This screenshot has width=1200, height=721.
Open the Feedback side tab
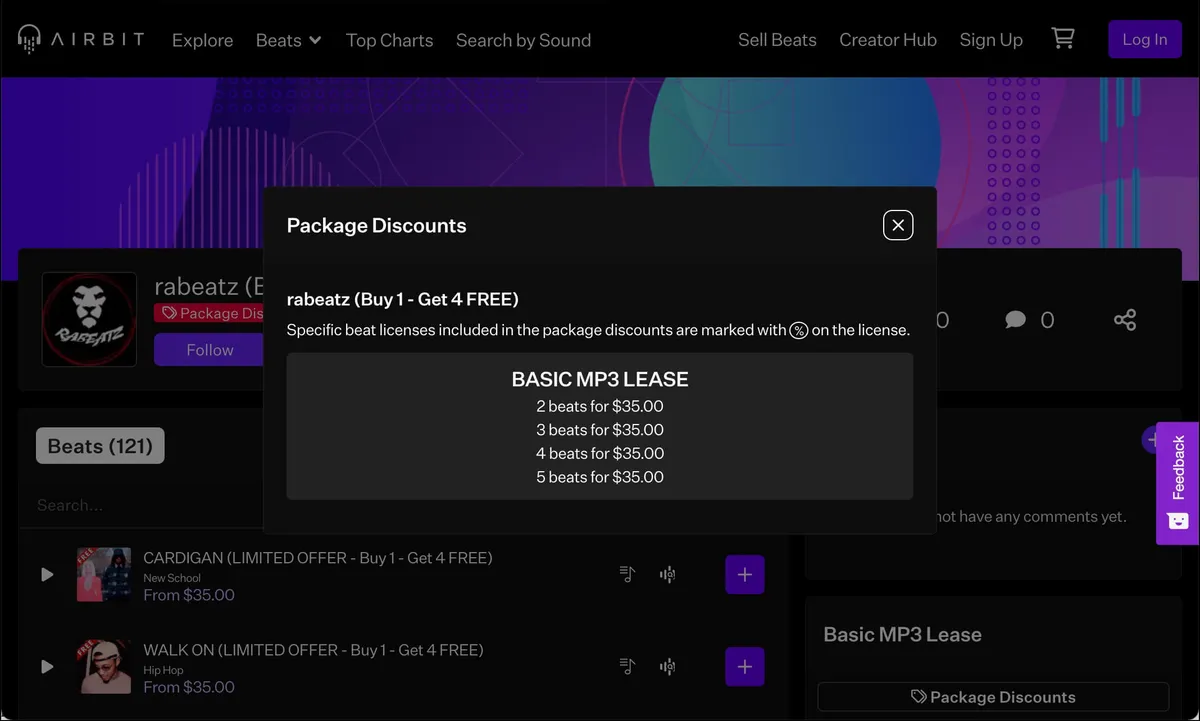pyautogui.click(x=1178, y=483)
